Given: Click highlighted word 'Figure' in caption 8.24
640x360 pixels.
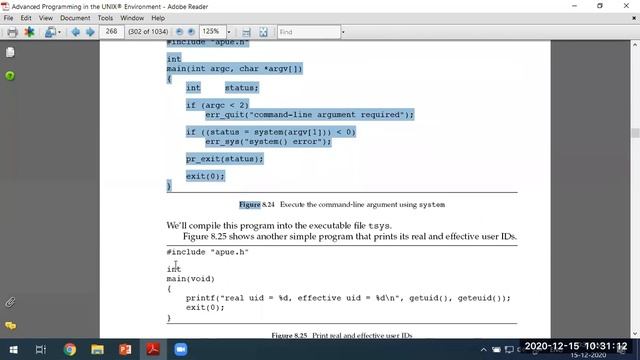Looking at the screenshot, I should (249, 204).
